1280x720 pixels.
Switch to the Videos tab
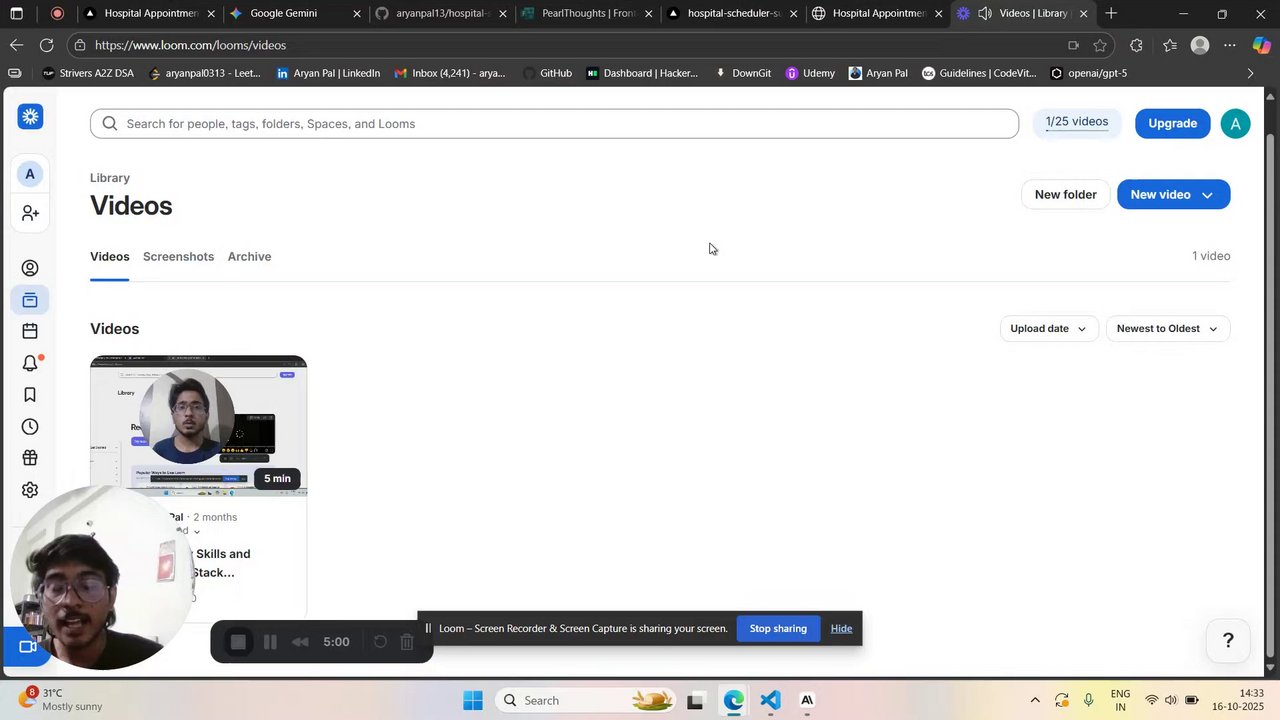coord(110,257)
